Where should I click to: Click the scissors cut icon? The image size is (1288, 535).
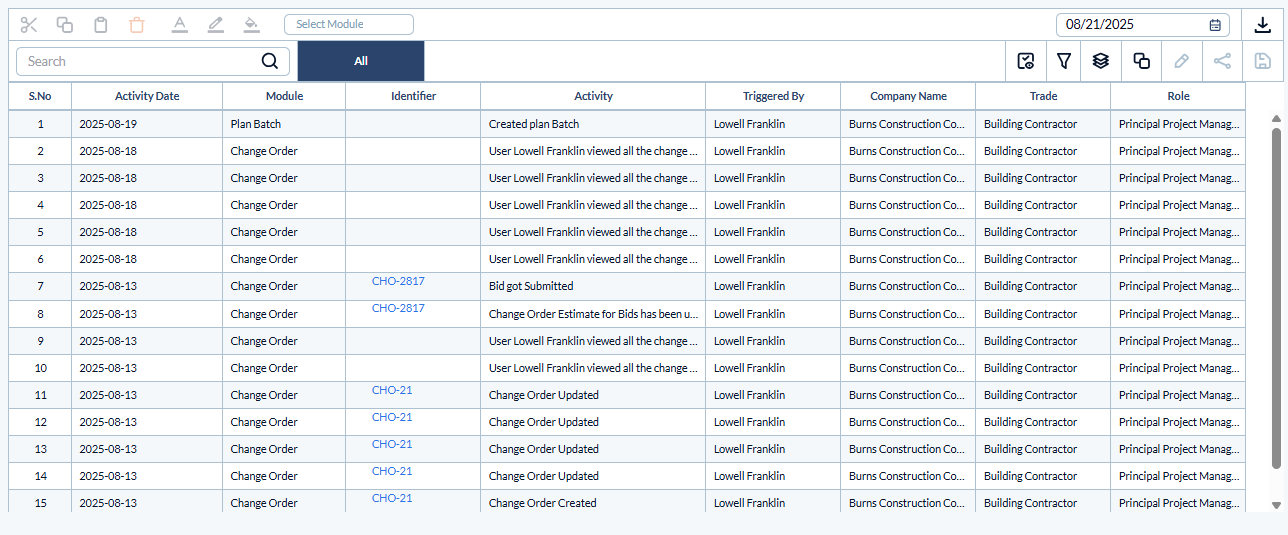pyautogui.click(x=28, y=25)
